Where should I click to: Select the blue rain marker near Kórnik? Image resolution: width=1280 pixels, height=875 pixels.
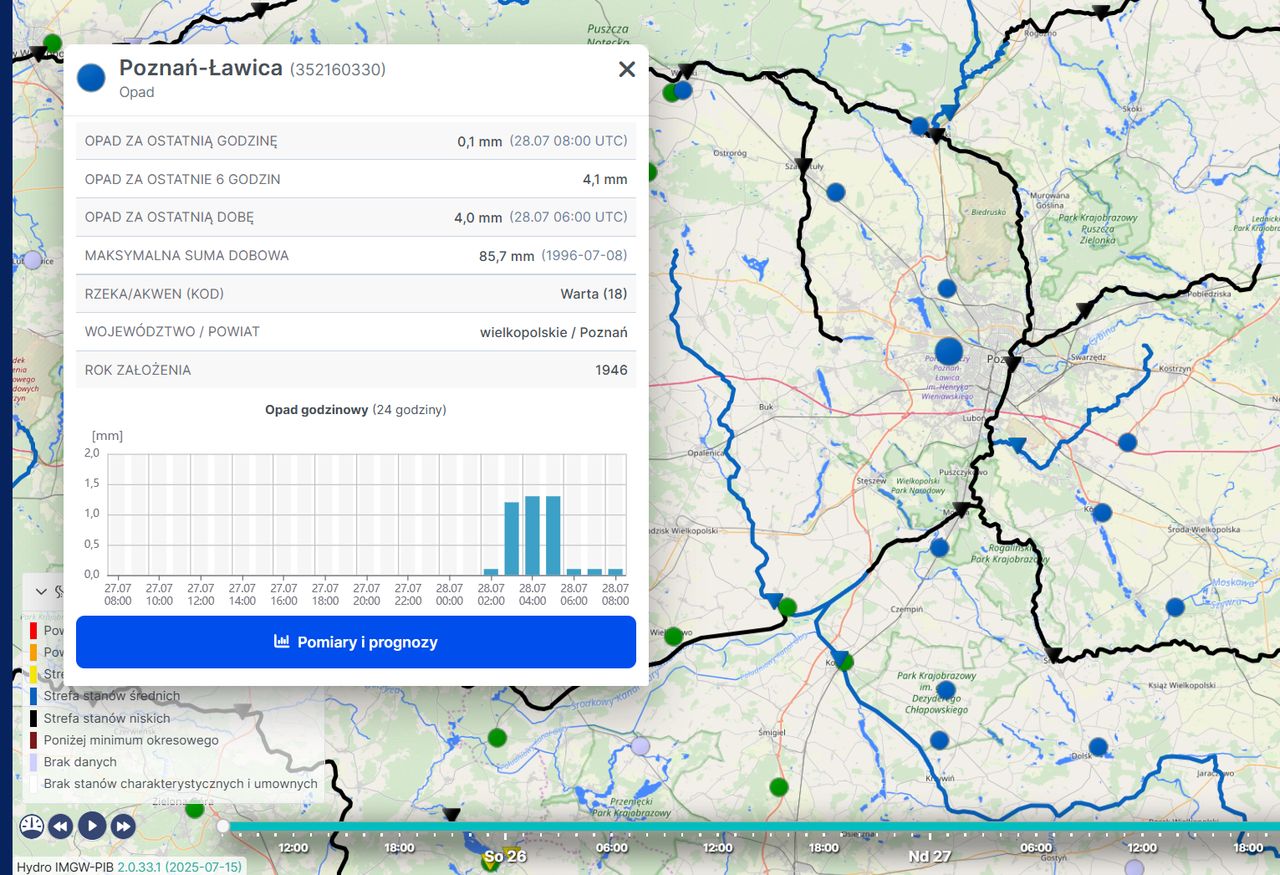coord(1102,513)
